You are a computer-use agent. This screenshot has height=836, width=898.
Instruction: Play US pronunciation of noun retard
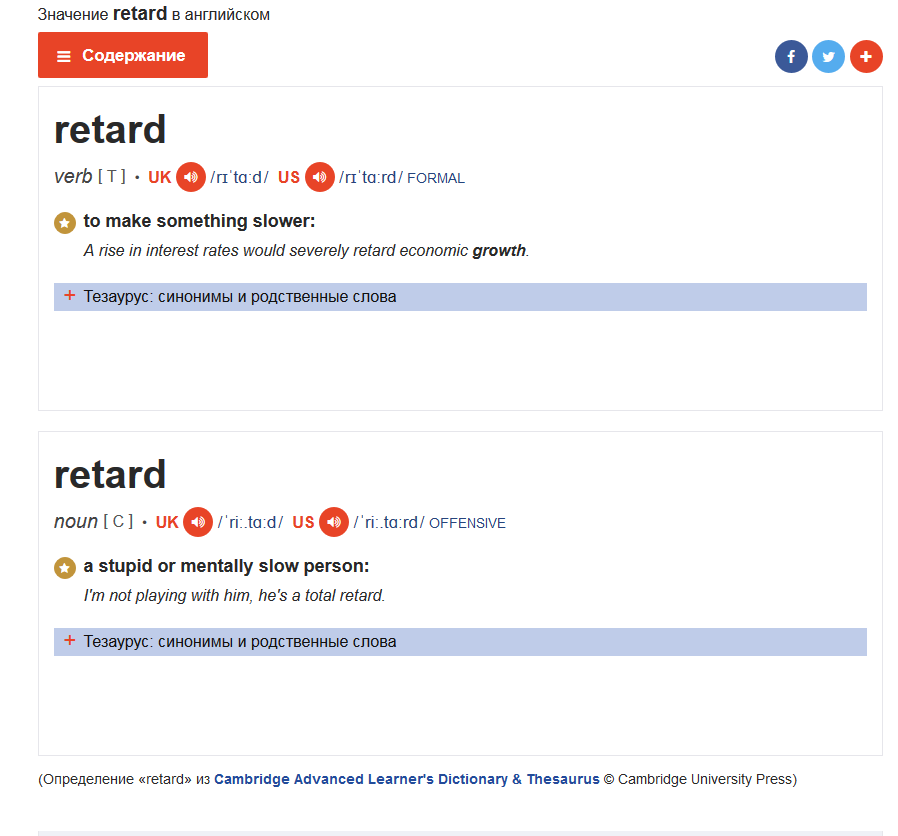pos(334,522)
